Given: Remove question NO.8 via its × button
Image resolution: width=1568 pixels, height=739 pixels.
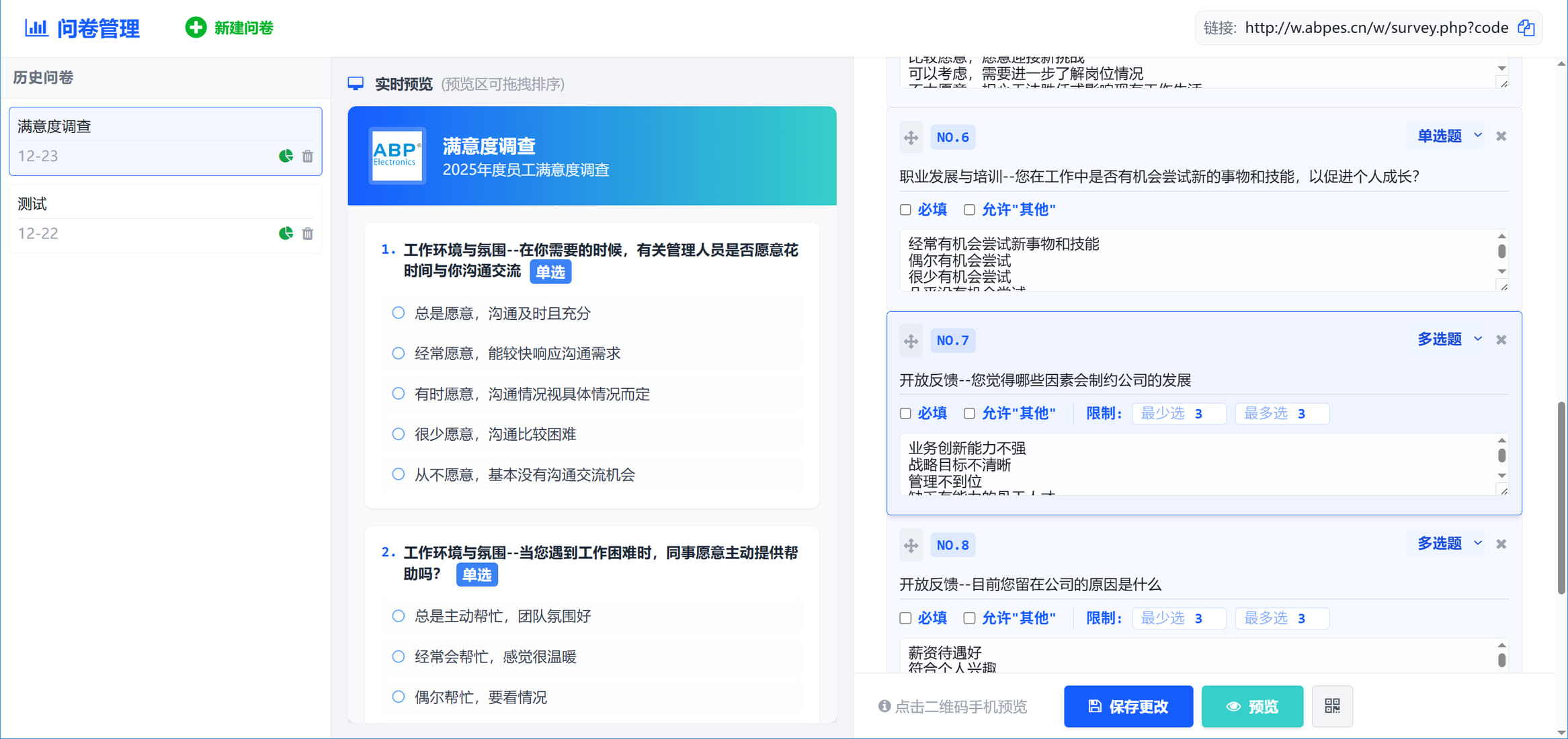Looking at the screenshot, I should pos(1500,544).
